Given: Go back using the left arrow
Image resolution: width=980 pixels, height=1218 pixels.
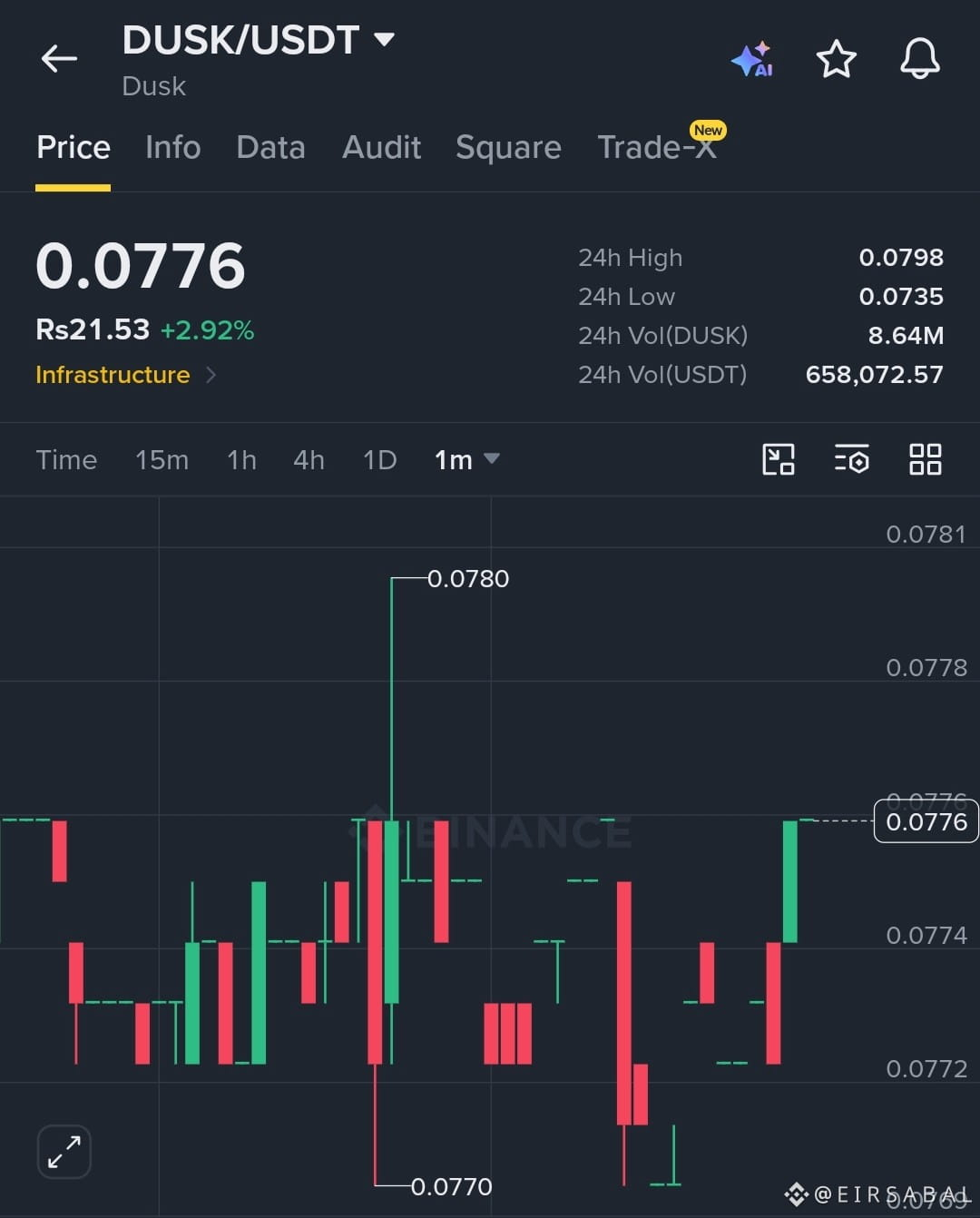Looking at the screenshot, I should [59, 59].
